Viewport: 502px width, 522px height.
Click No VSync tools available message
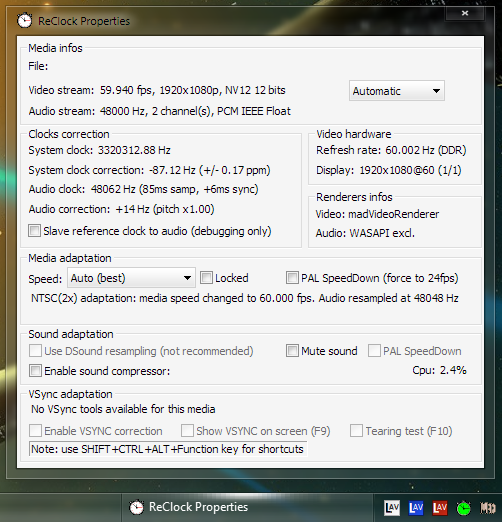(123, 409)
